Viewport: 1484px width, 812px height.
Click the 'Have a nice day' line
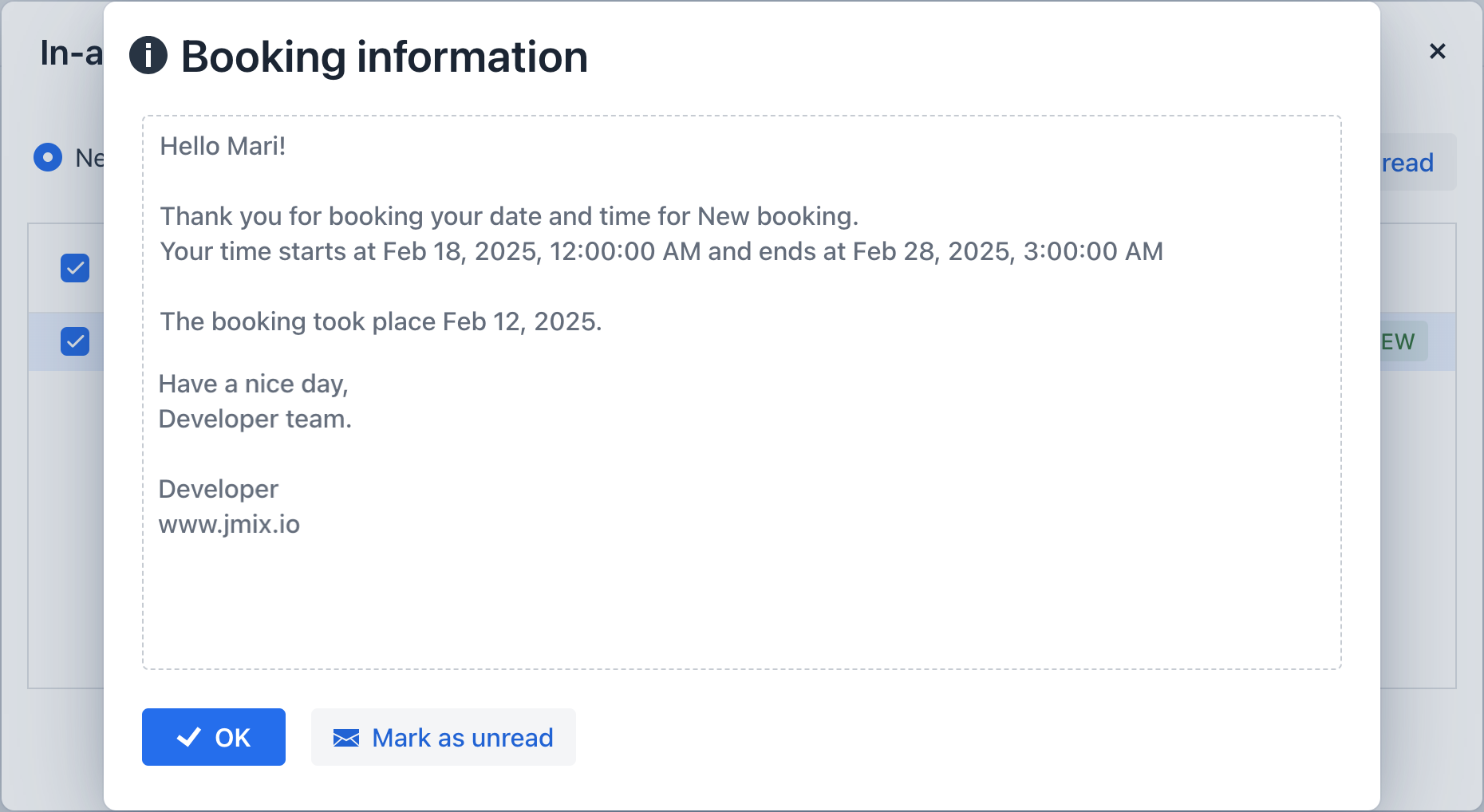point(253,384)
